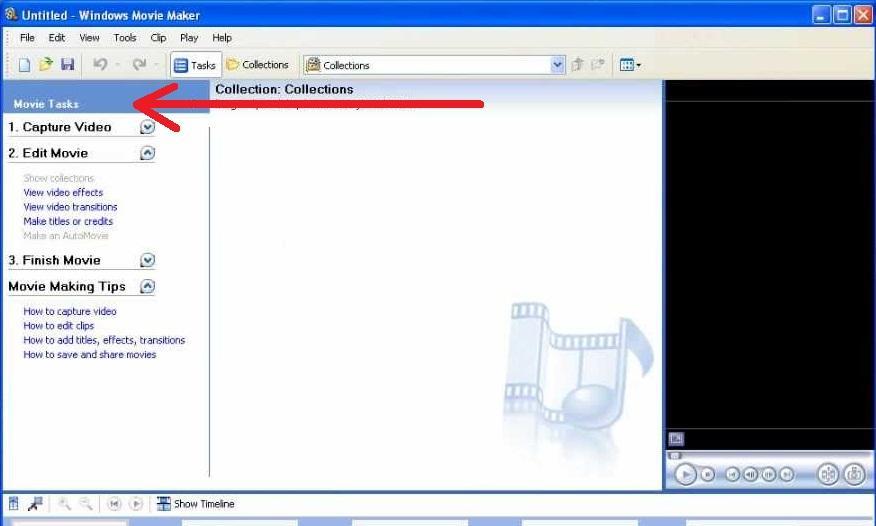The image size is (876, 526).
Task: Click the Show collections link
Action: coord(59,178)
